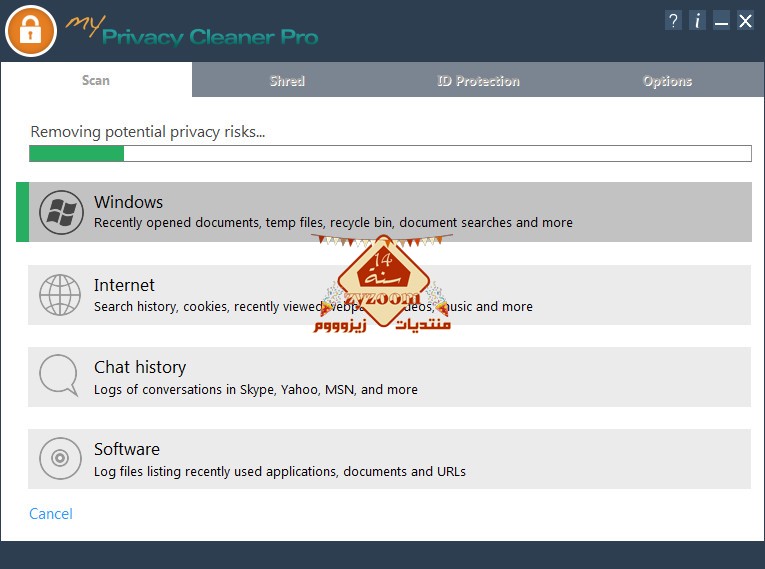Cancel the privacy risk removal

tap(51, 513)
